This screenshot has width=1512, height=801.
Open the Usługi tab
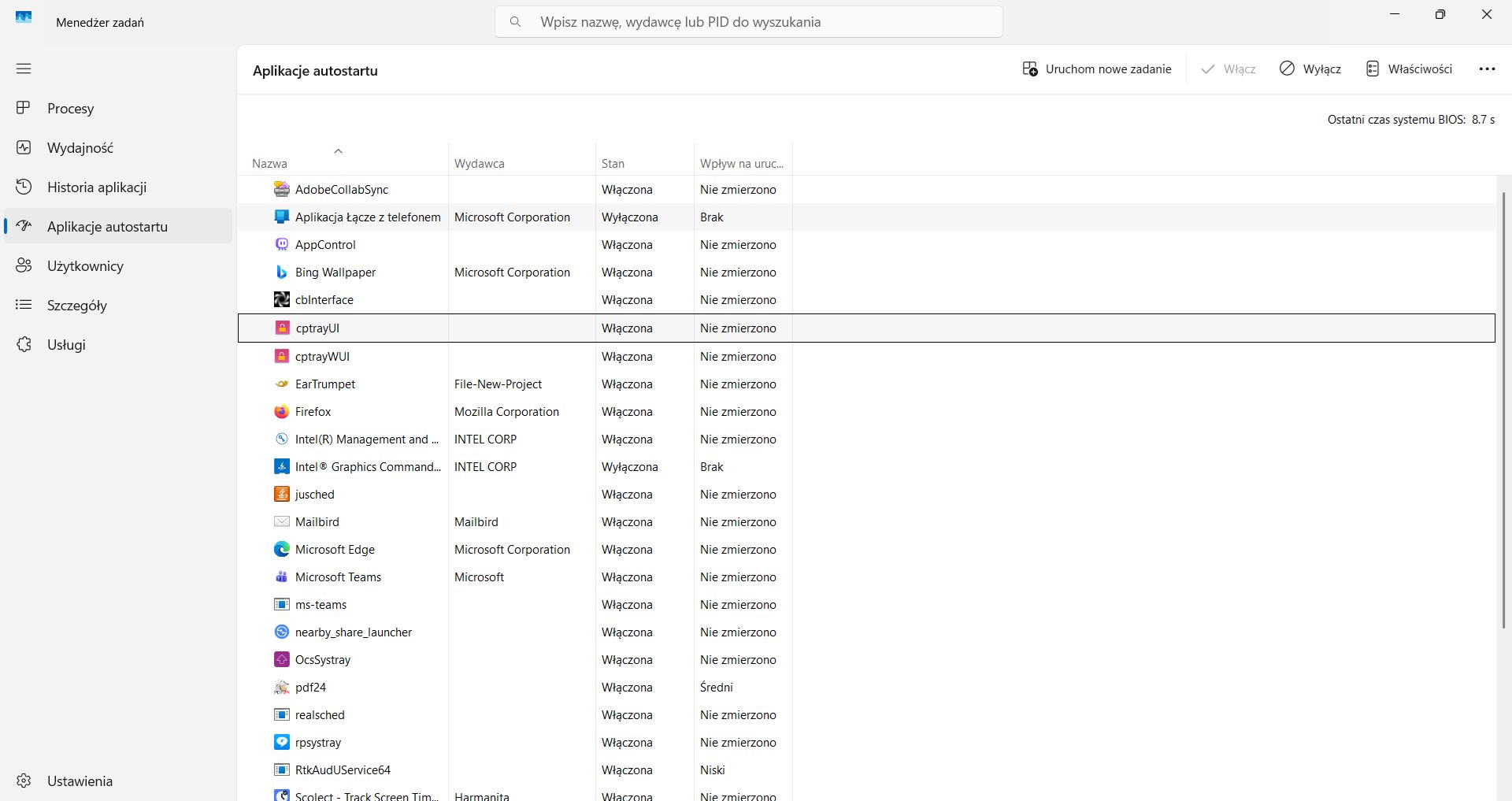point(118,345)
